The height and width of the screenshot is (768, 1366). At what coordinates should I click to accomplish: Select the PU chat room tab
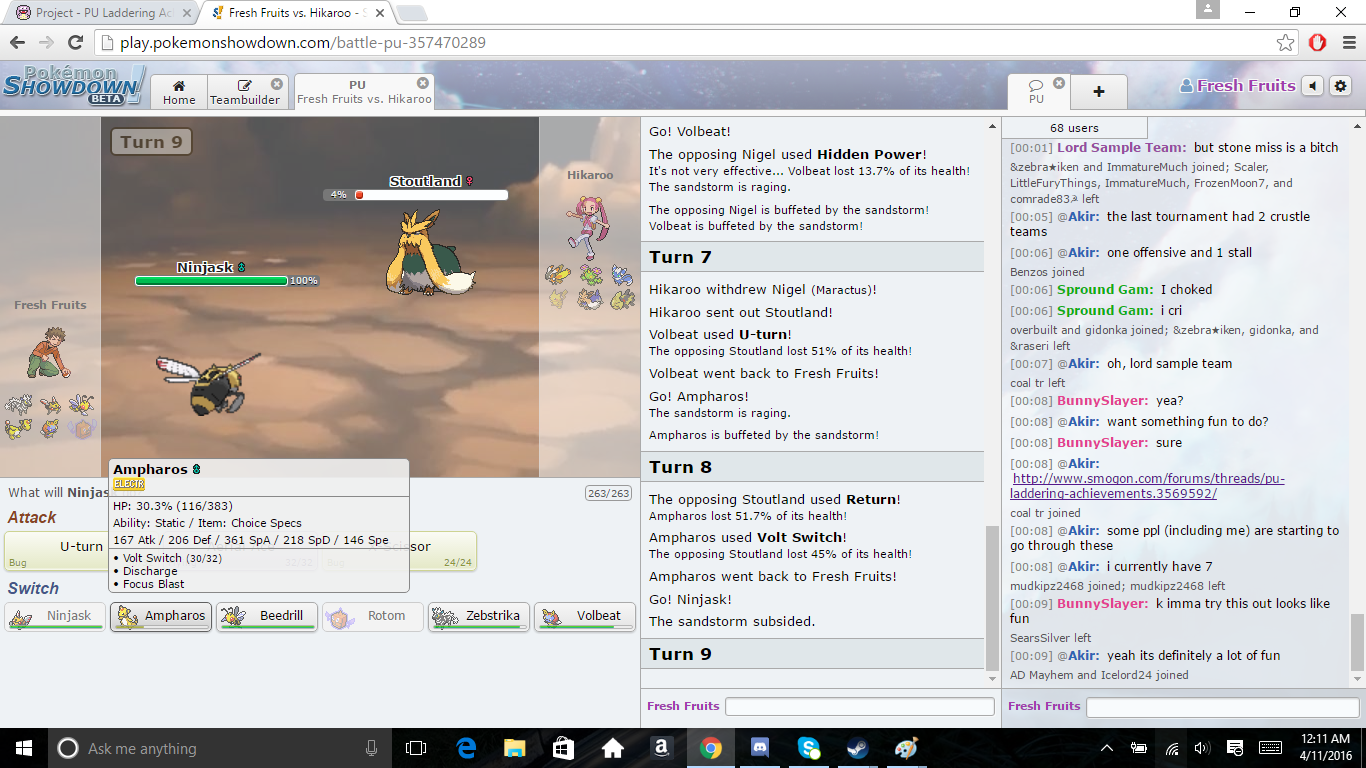coord(1038,92)
